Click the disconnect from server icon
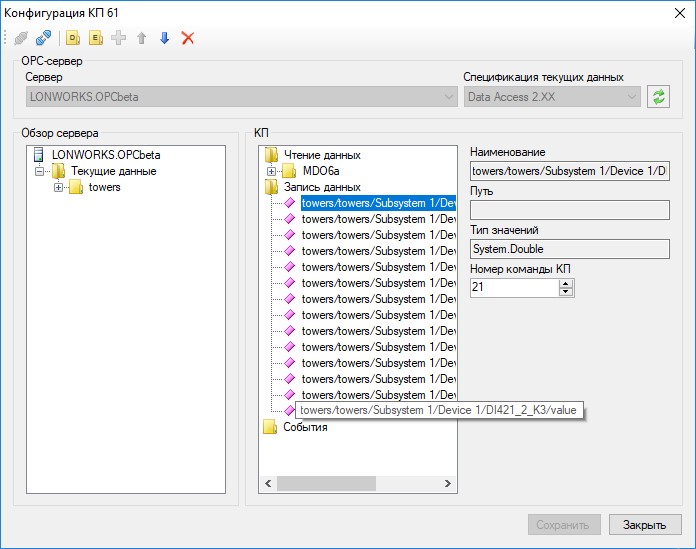The width and height of the screenshot is (696, 549). click(44, 38)
